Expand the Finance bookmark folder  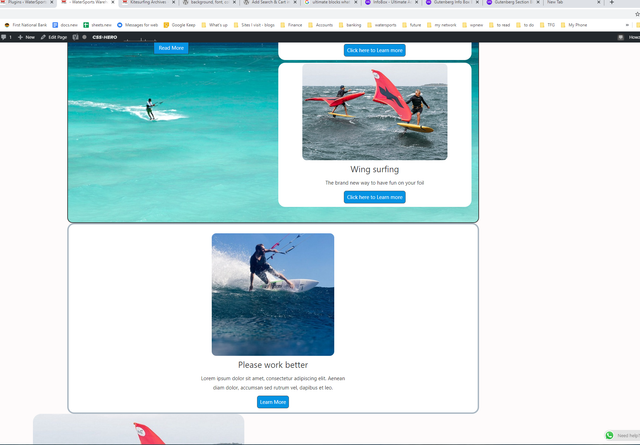click(x=291, y=25)
